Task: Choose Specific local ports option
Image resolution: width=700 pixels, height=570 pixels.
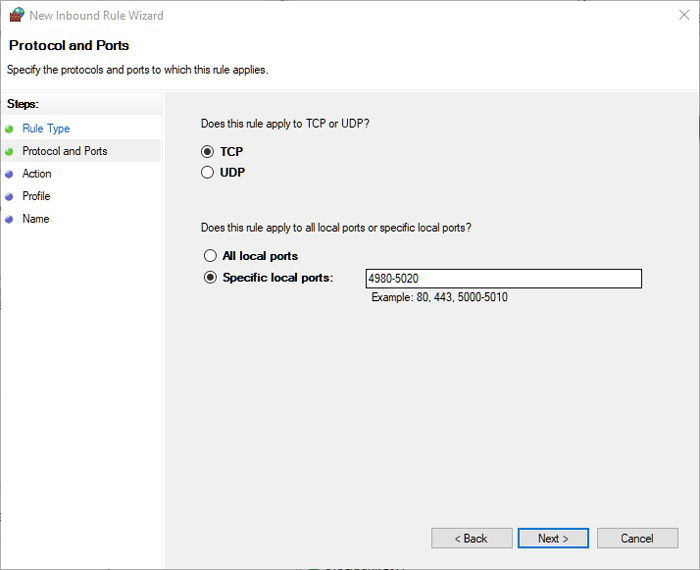Action: point(210,278)
